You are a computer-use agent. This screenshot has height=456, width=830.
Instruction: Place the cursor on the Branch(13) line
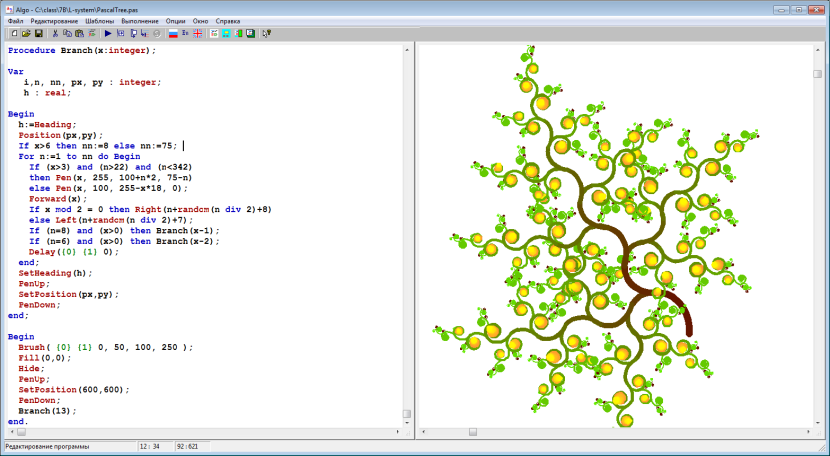click(47, 411)
